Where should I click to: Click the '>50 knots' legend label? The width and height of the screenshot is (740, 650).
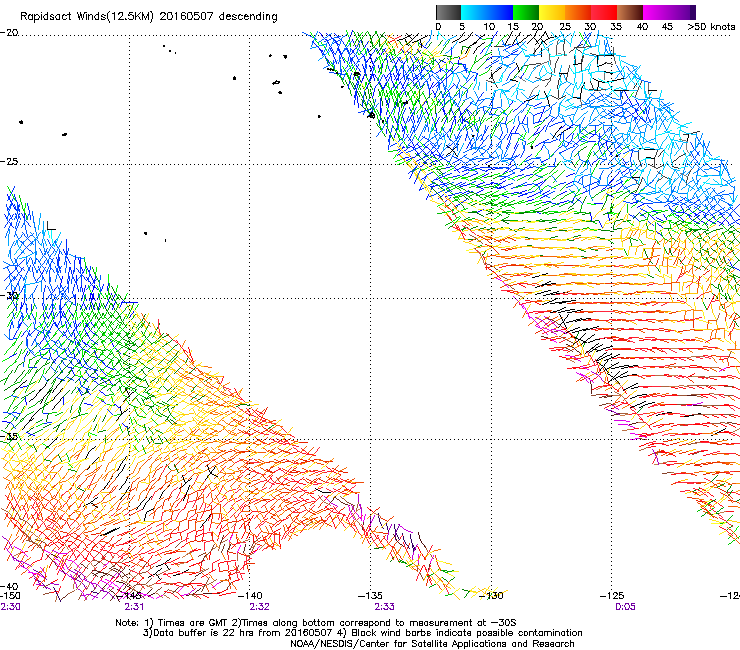coord(711,26)
